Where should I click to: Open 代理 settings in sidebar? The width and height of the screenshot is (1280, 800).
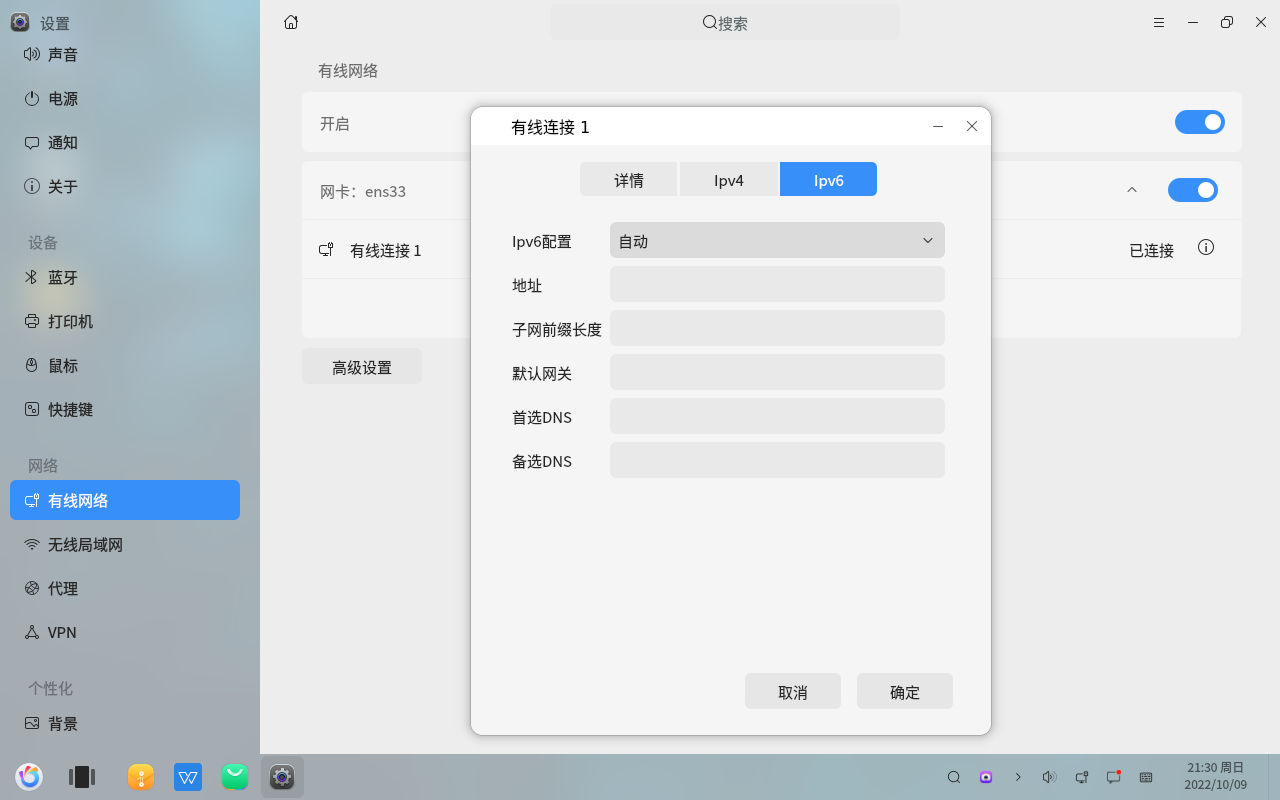pyautogui.click(x=125, y=588)
